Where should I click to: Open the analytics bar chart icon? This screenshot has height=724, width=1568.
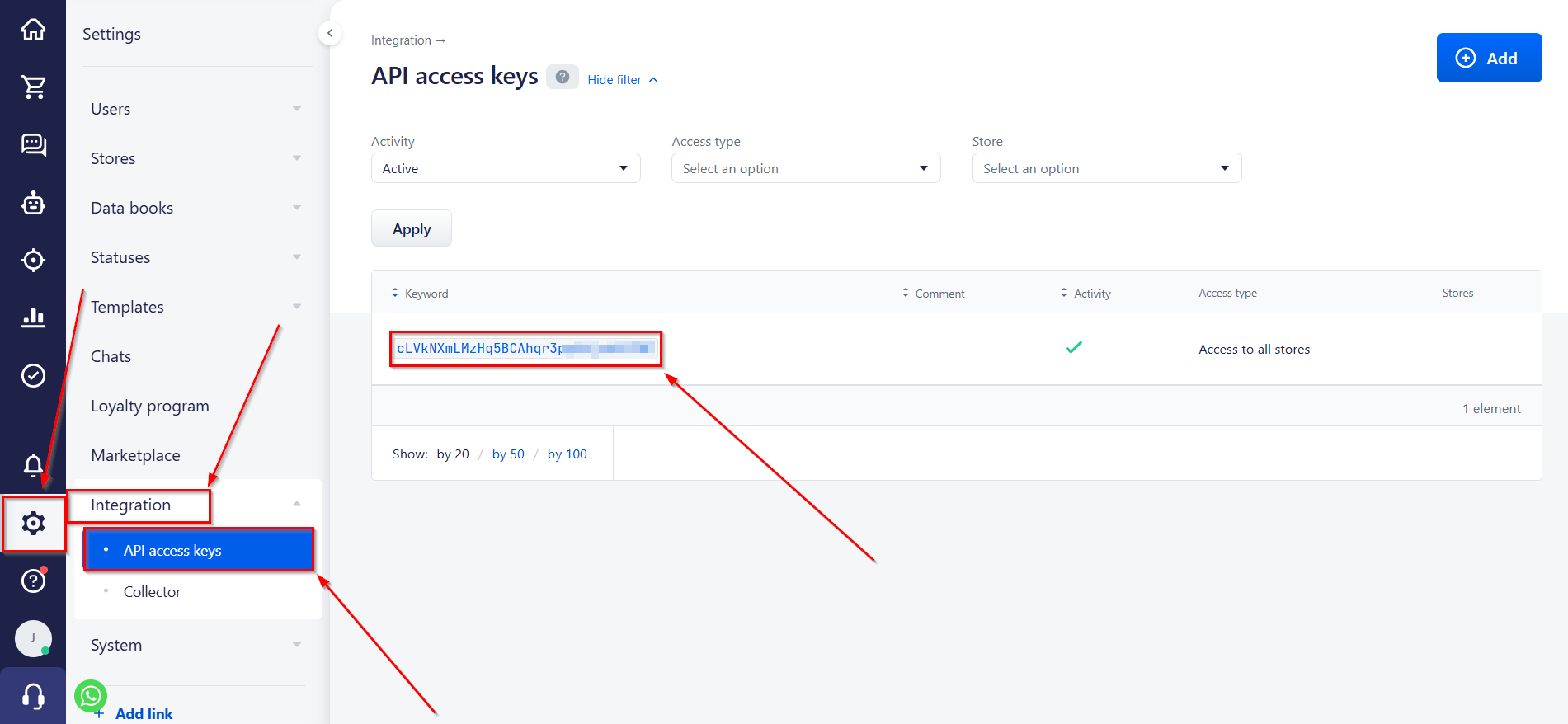pos(33,317)
